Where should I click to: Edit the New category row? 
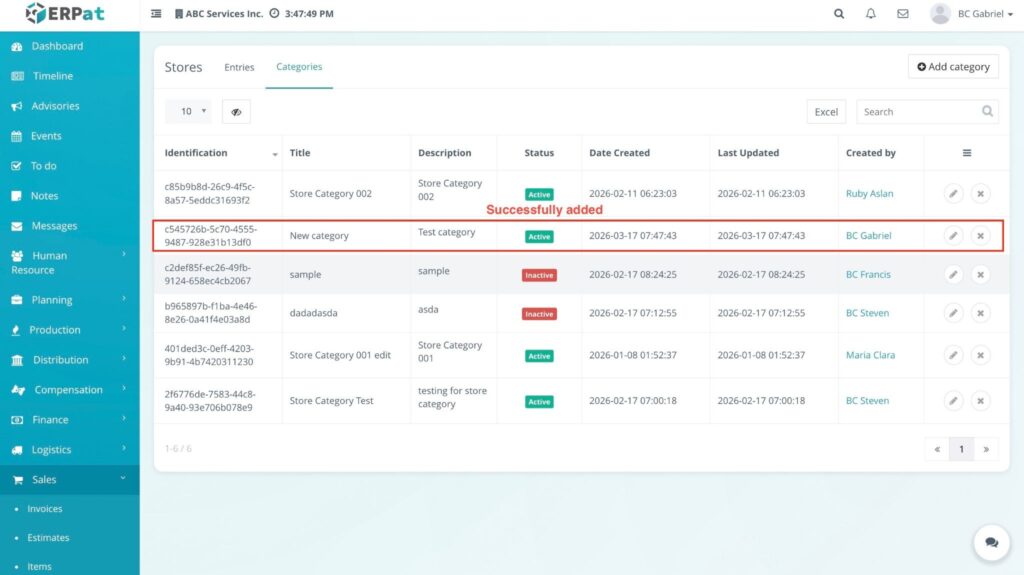[x=954, y=236]
